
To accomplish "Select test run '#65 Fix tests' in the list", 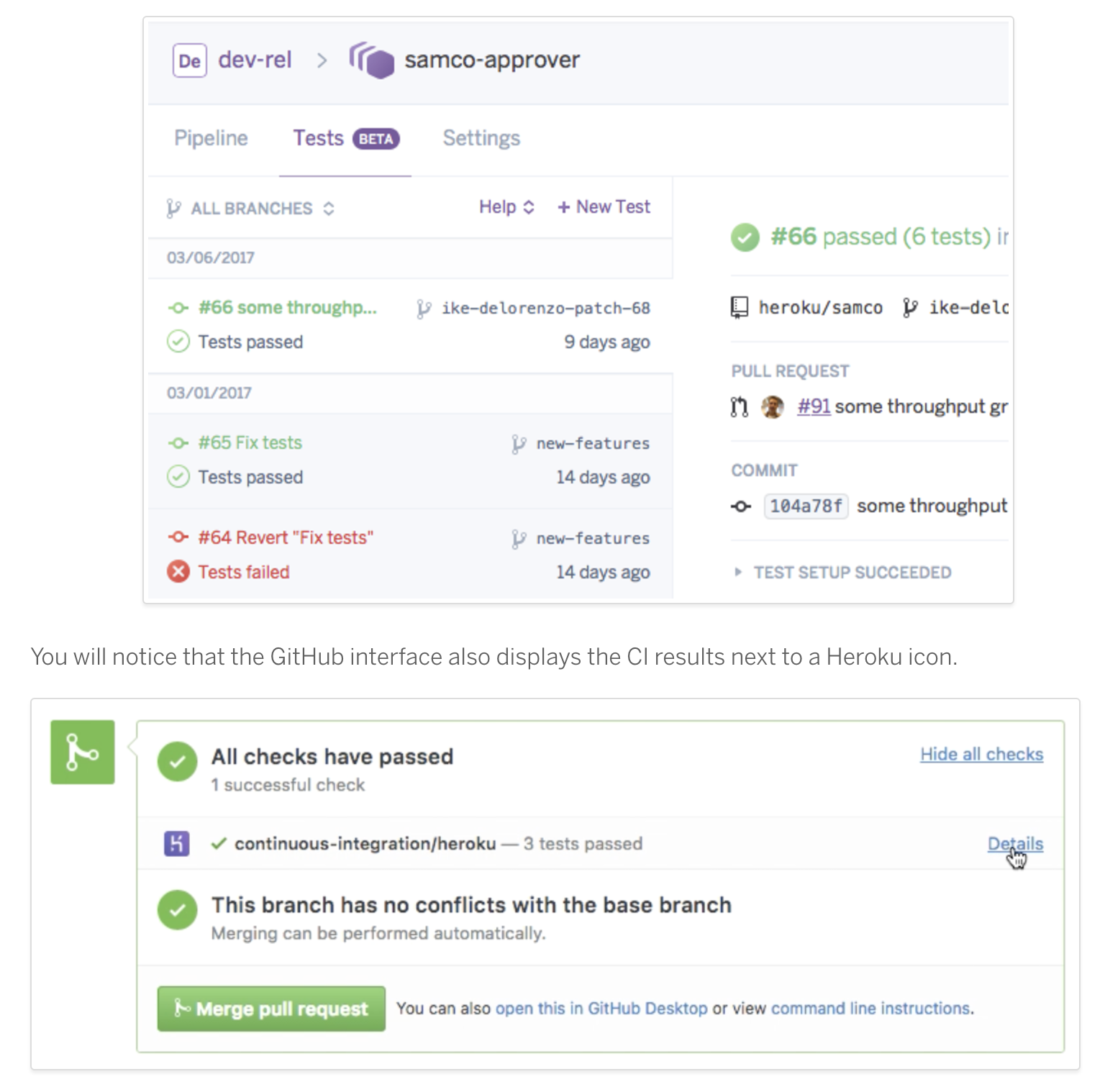I will click(x=410, y=460).
